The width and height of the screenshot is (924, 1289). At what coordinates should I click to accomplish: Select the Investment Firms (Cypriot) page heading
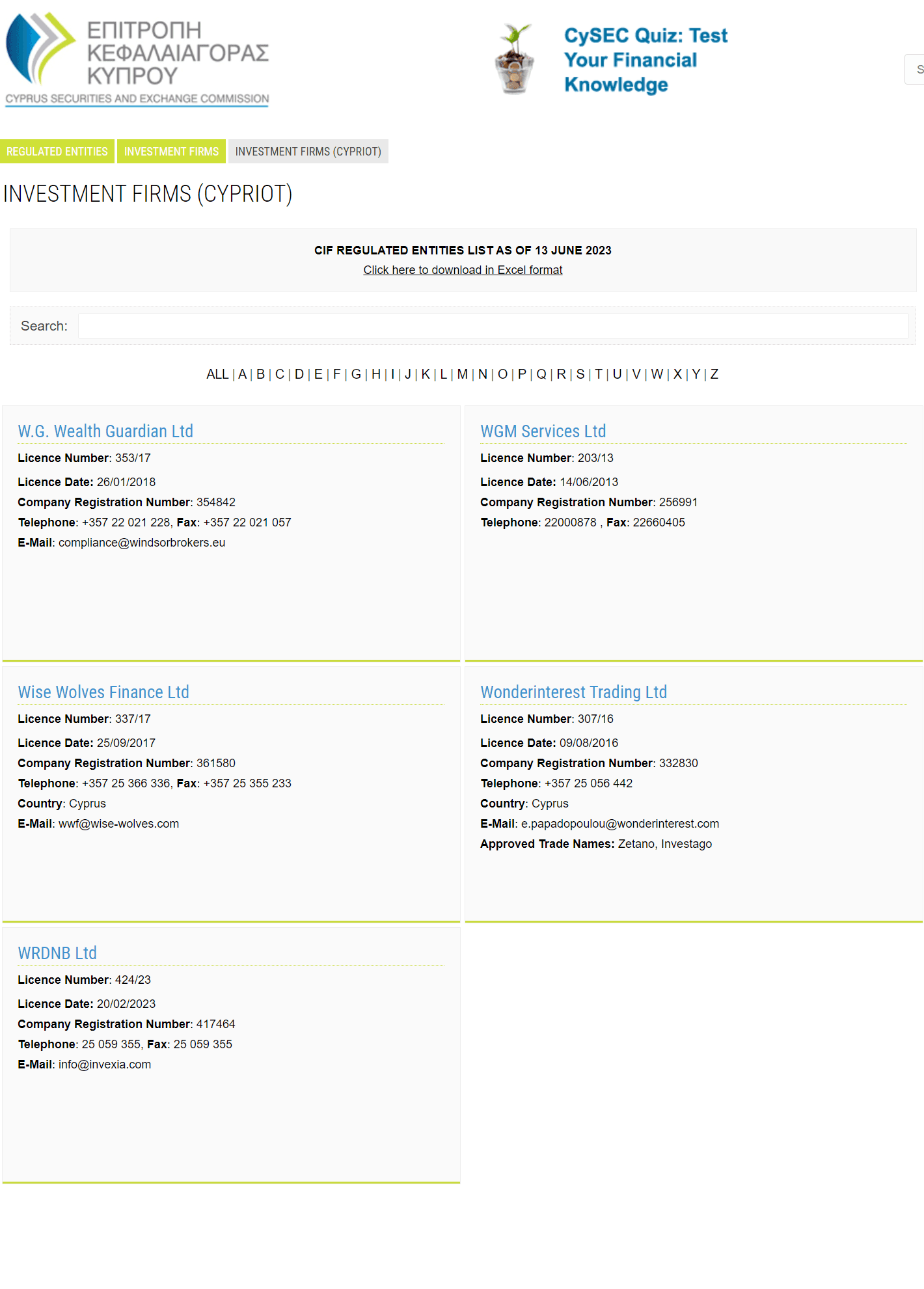point(148,194)
